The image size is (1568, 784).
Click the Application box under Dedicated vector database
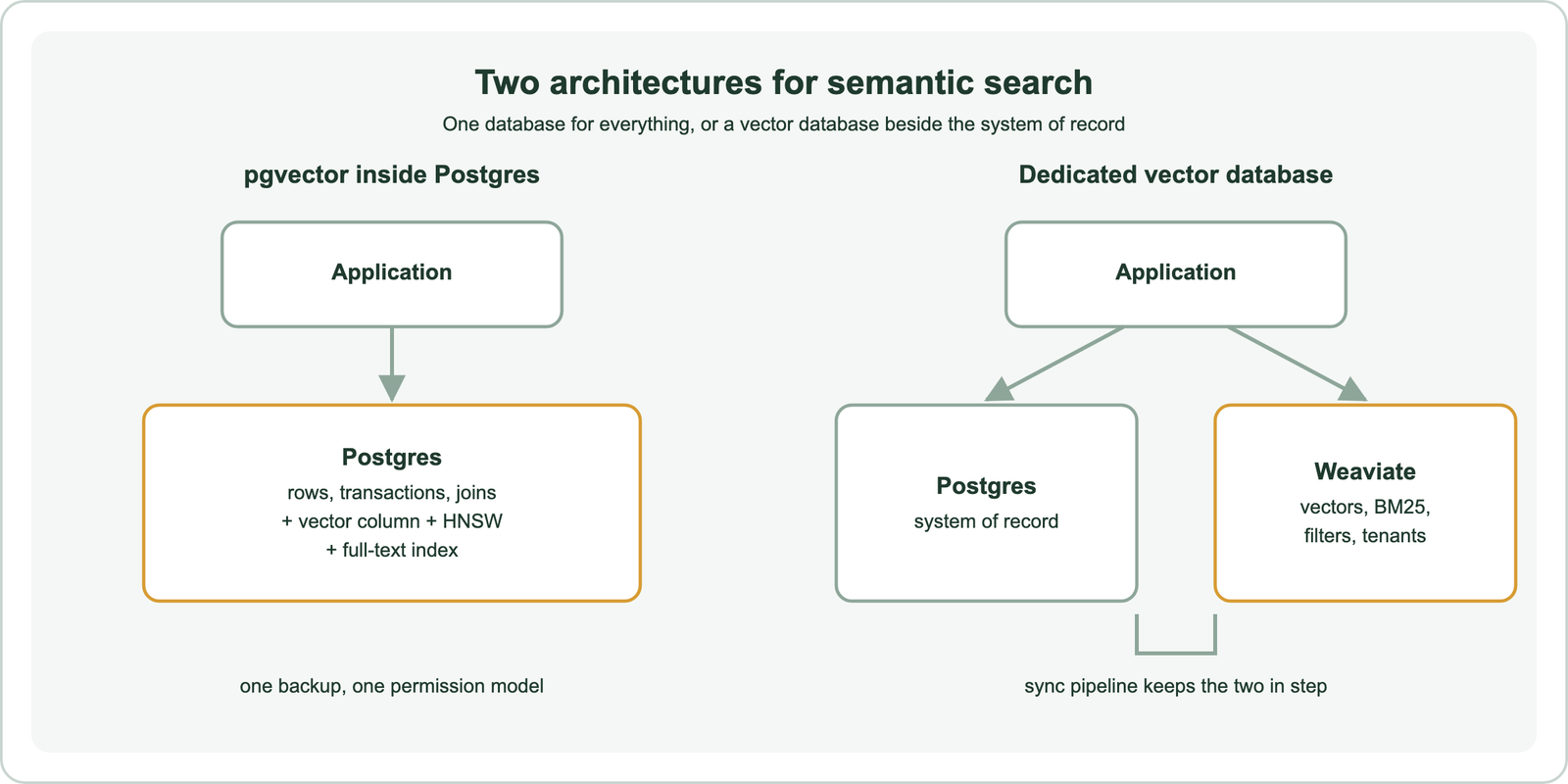click(x=1176, y=274)
